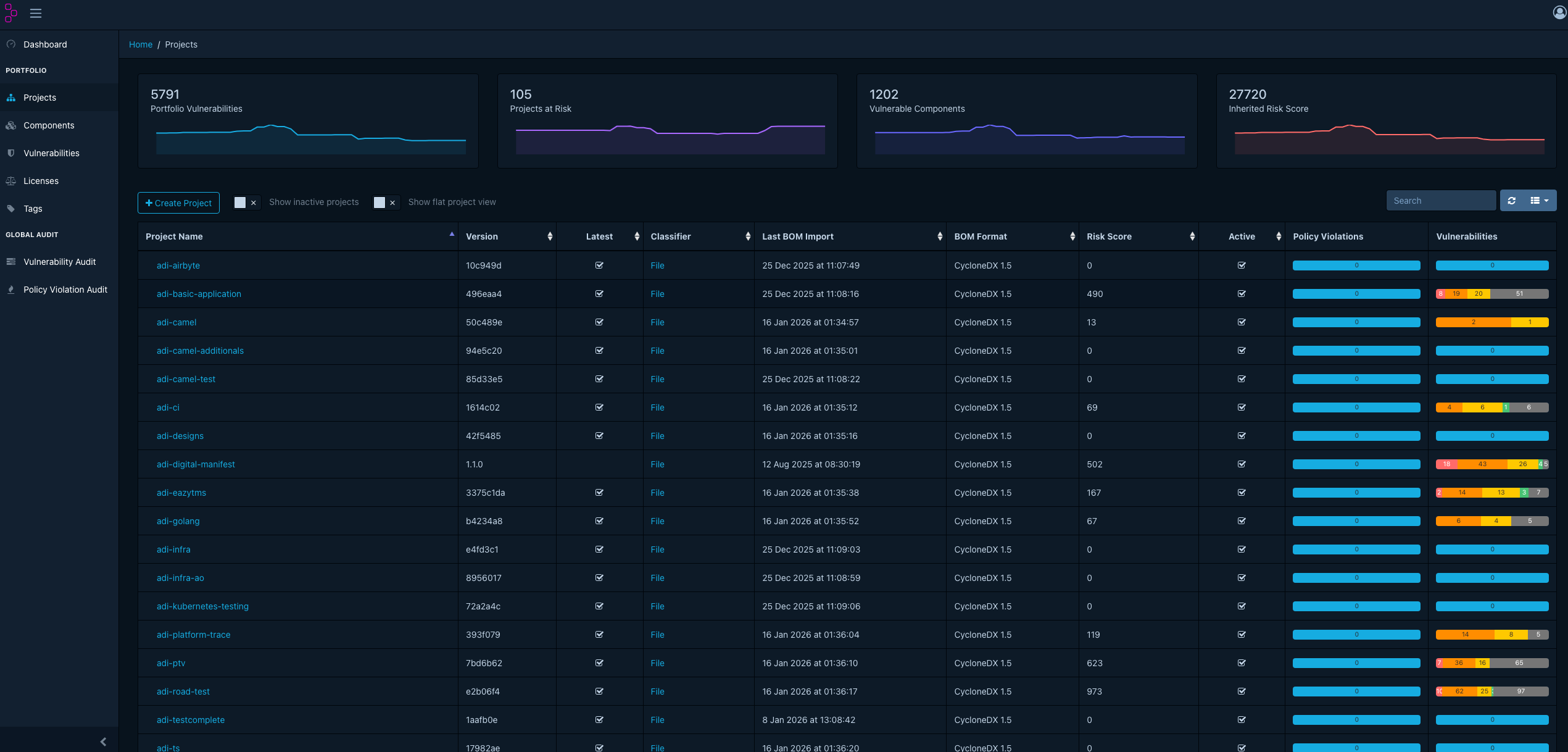Open the columns list dropdown
The image size is (1568, 752).
pos(1540,201)
